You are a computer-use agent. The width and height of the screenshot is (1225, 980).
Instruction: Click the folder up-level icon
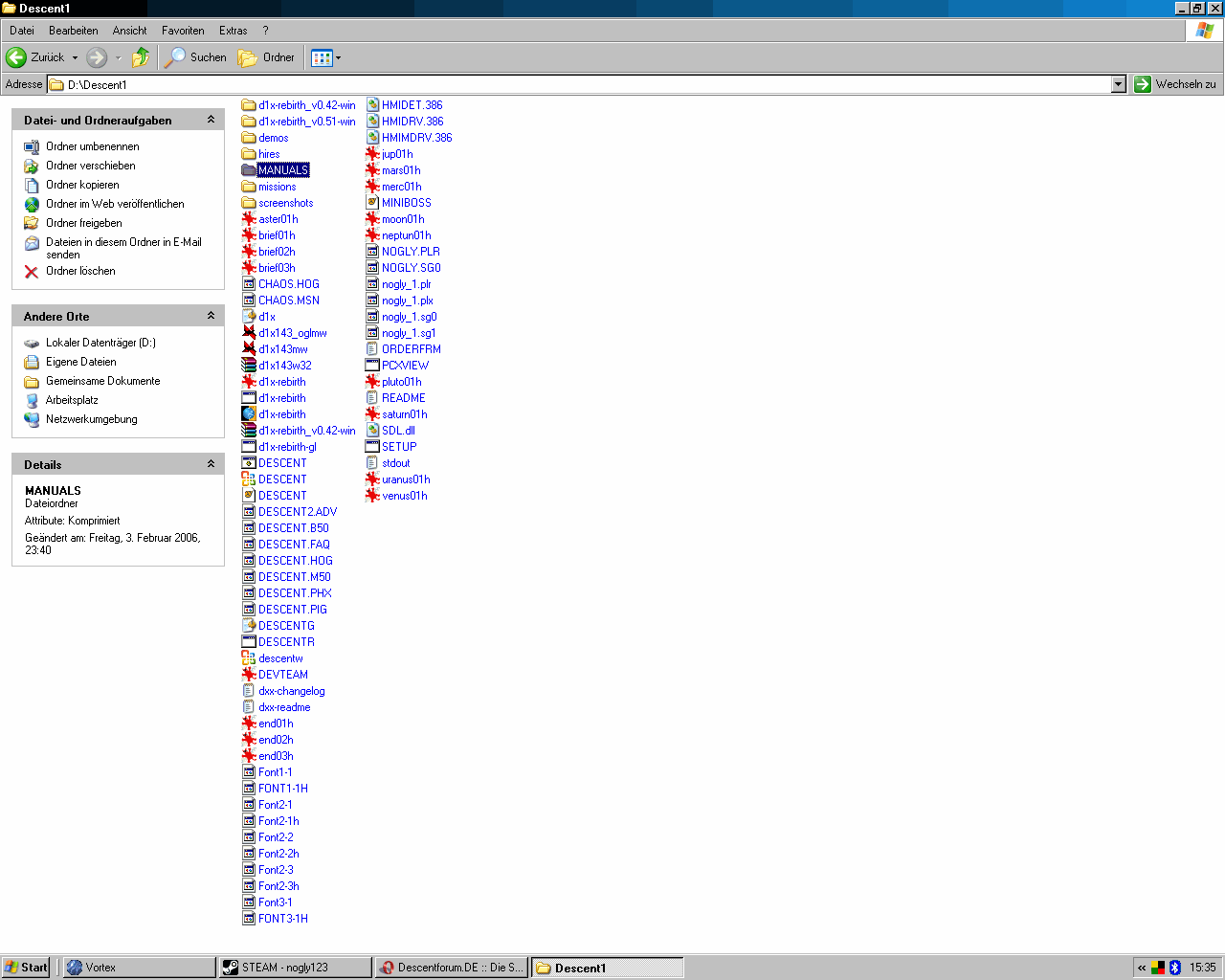141,57
